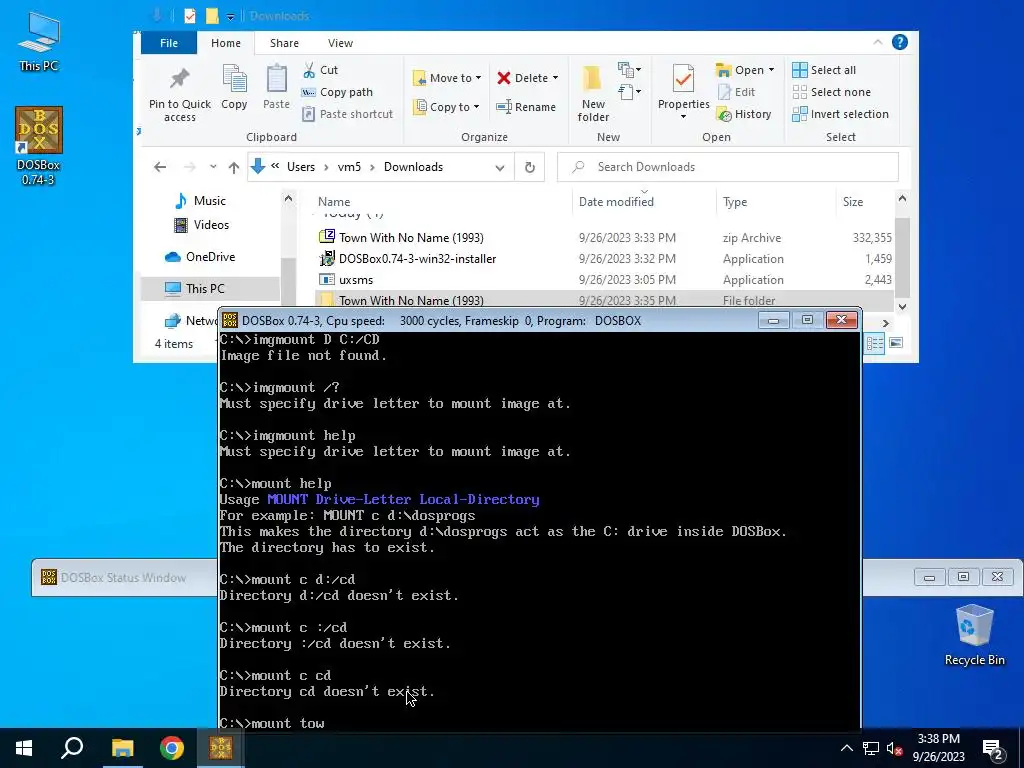The image size is (1024, 768).
Task: Open Quick Access Toolbar customize arrow
Action: (231, 16)
